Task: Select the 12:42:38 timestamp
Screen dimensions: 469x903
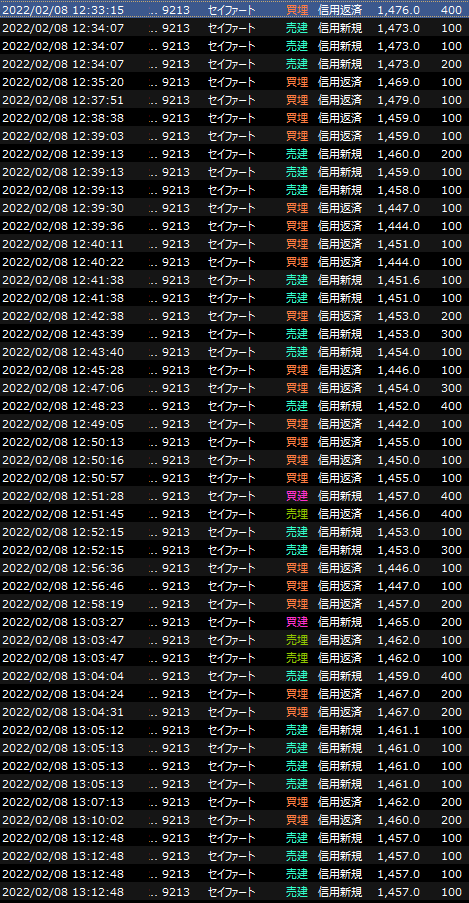Action: (63, 316)
